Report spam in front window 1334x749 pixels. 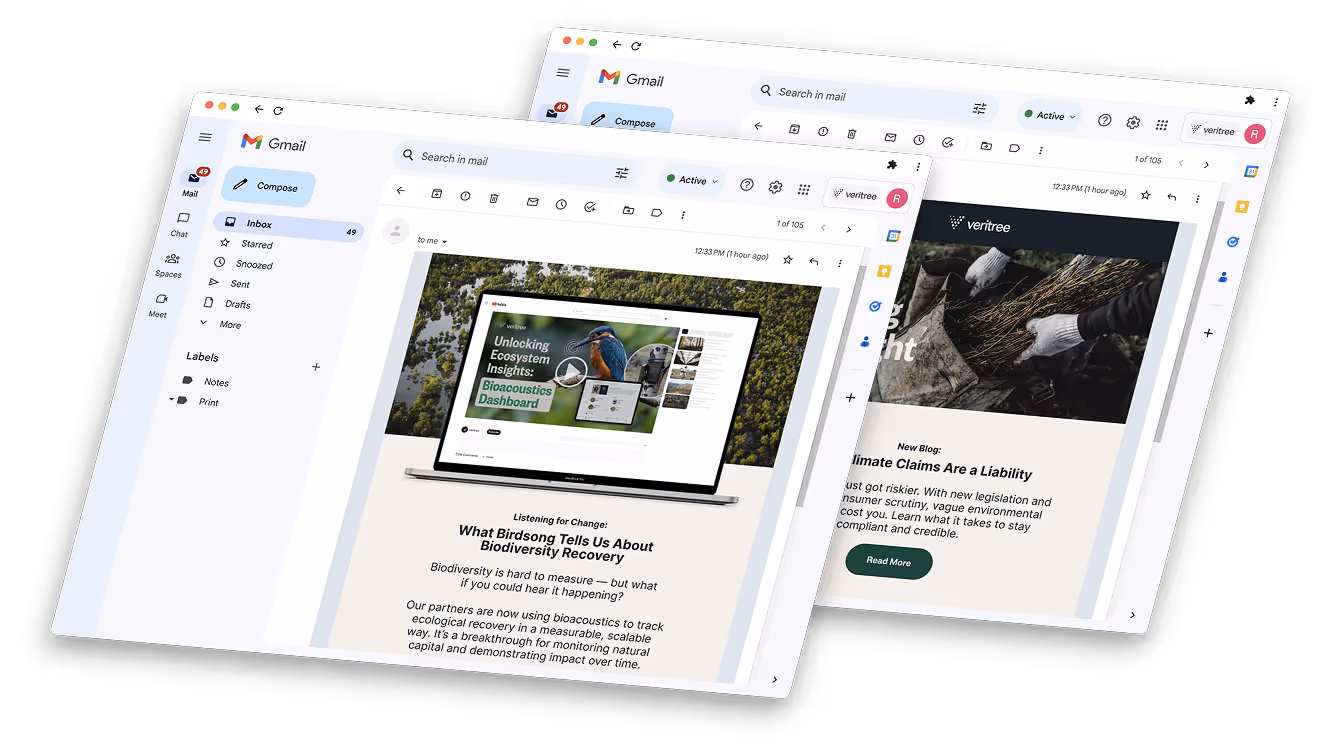pos(465,196)
